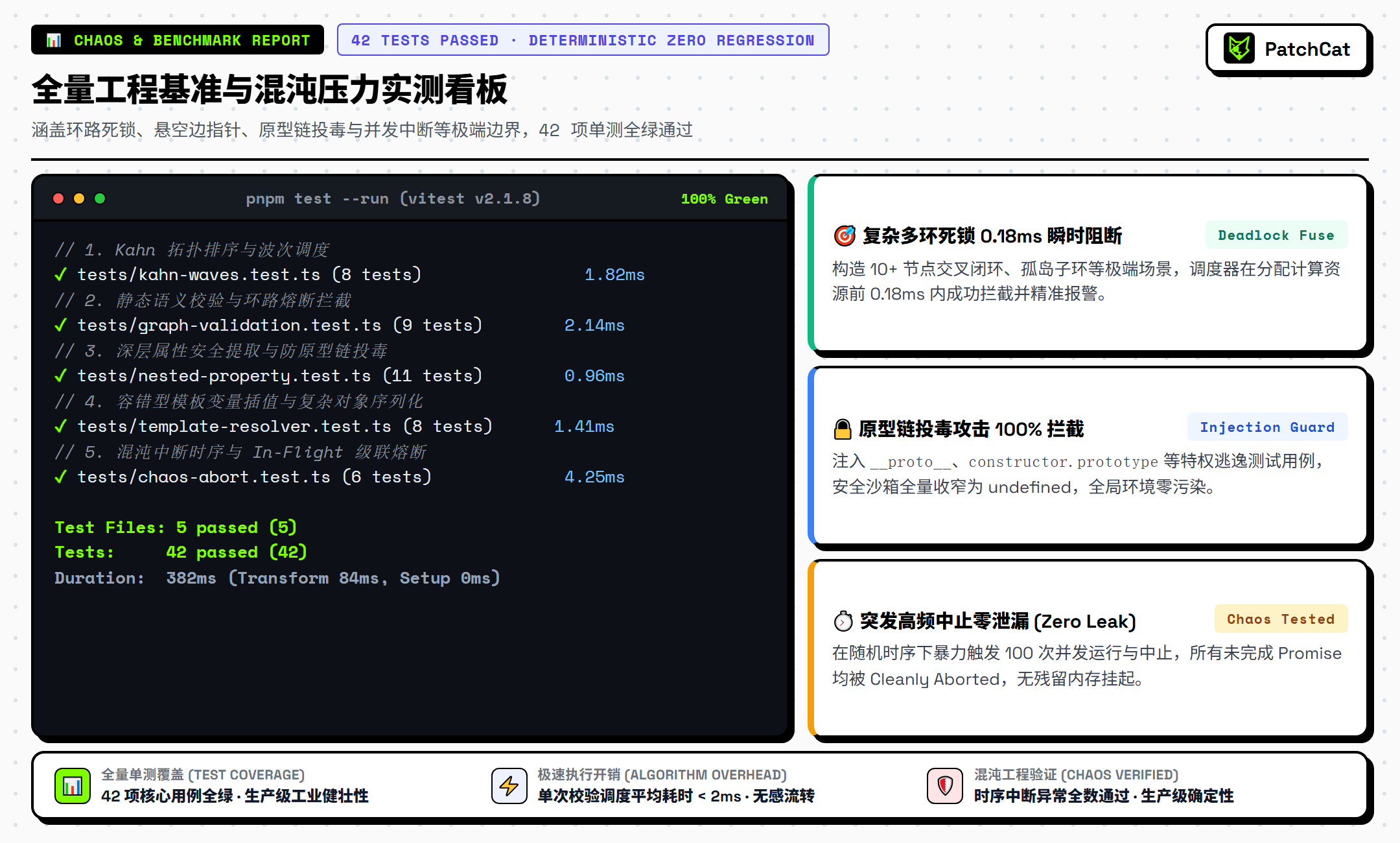
Task: Click the Chaos Tested tag
Action: click(1281, 619)
